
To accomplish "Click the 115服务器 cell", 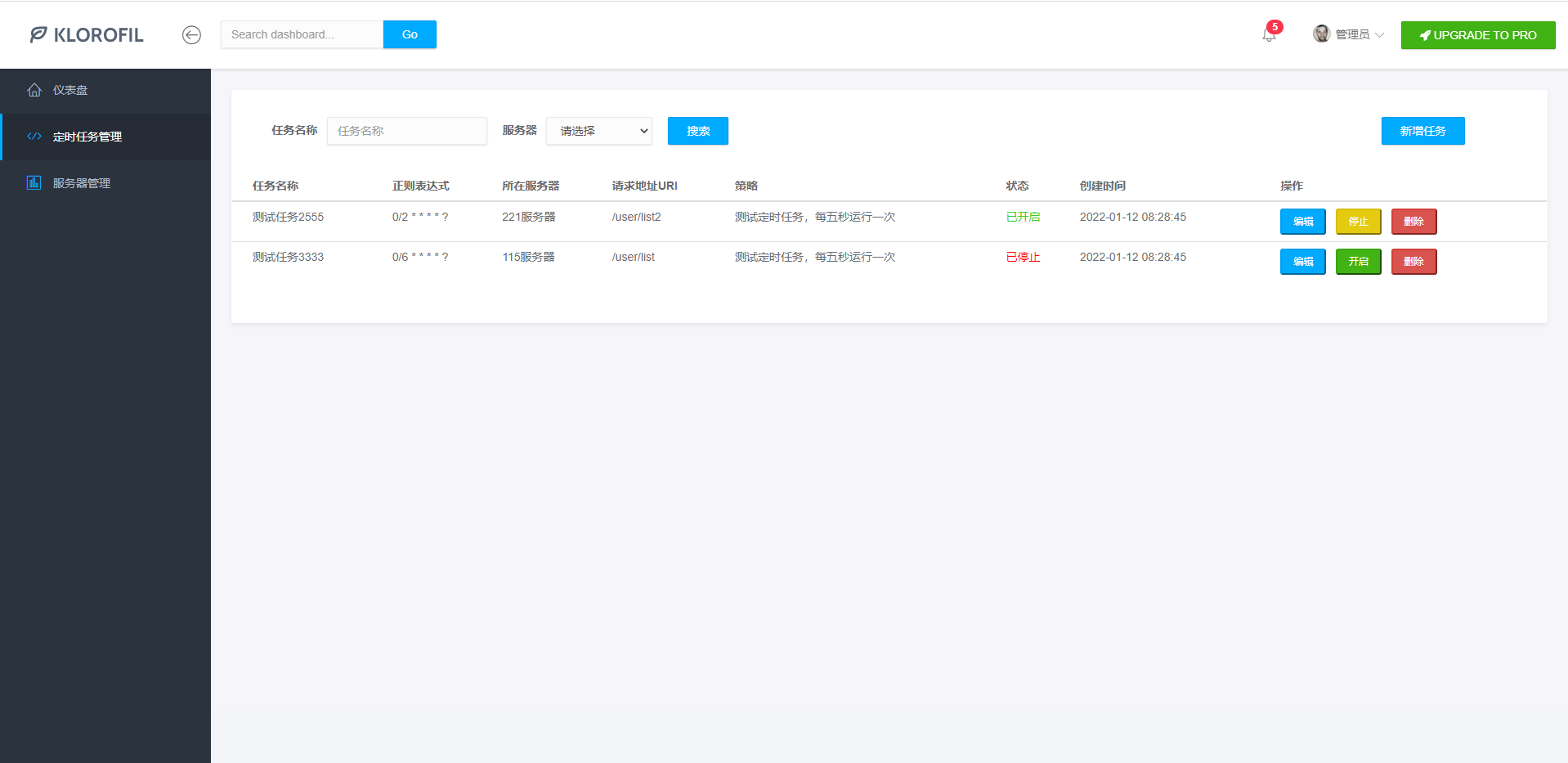I will pyautogui.click(x=529, y=257).
